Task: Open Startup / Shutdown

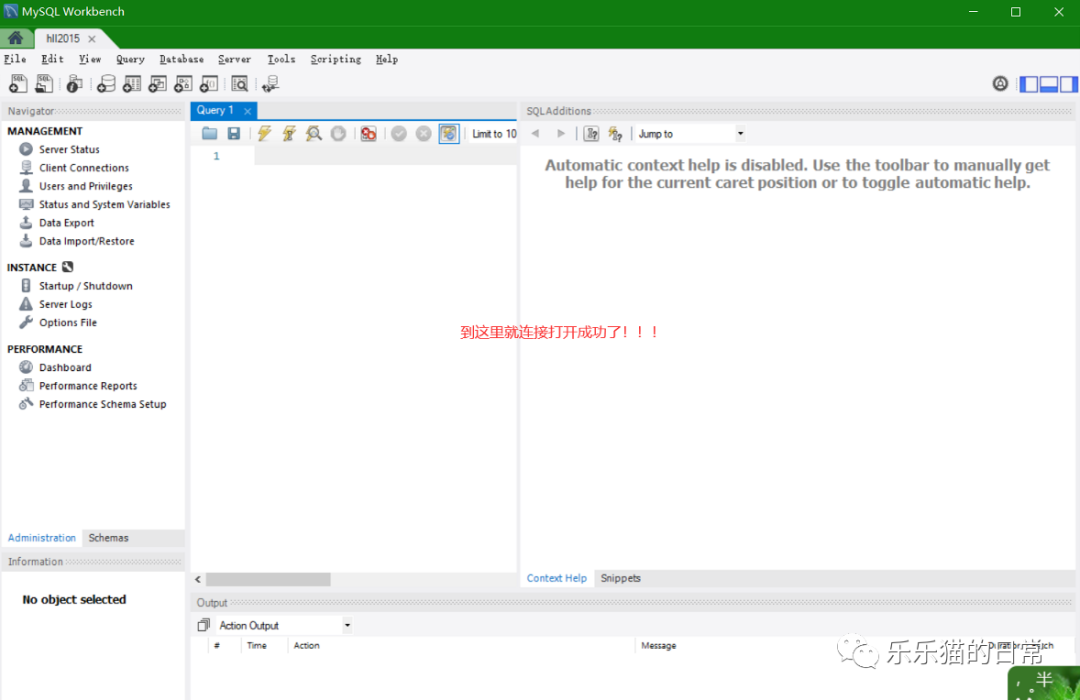Action: (85, 286)
